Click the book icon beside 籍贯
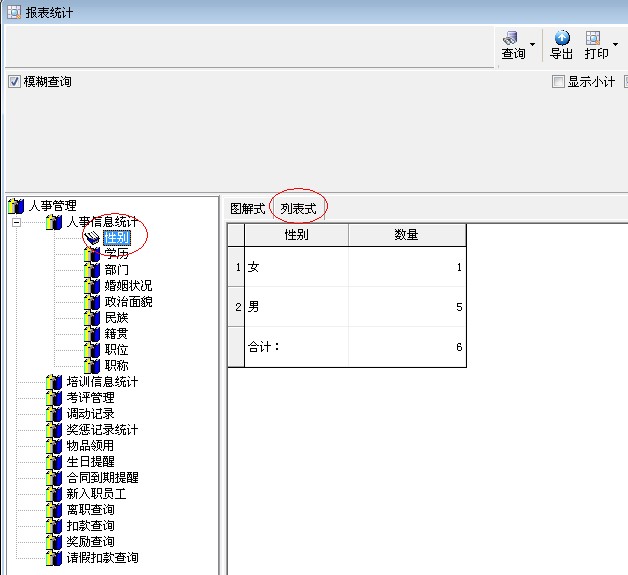The image size is (628, 575). (92, 334)
